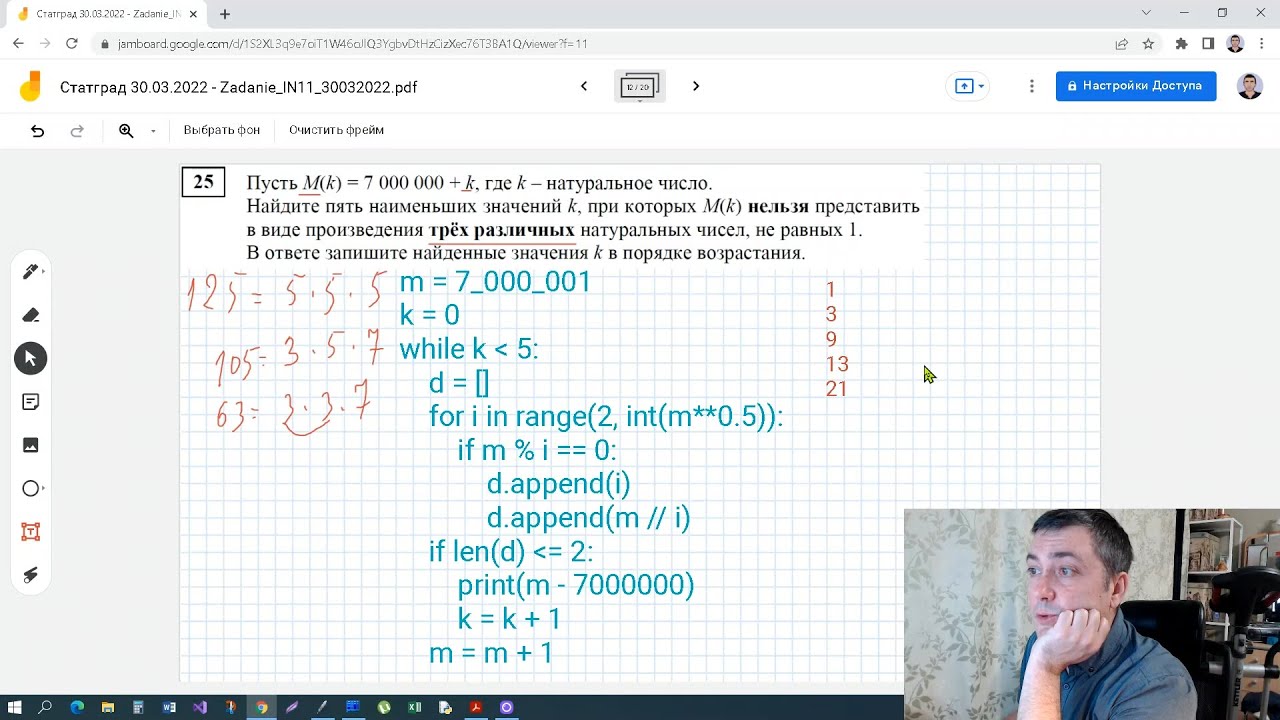The image size is (1280, 720).
Task: Open File Explorer from the taskbar
Action: (x=108, y=707)
